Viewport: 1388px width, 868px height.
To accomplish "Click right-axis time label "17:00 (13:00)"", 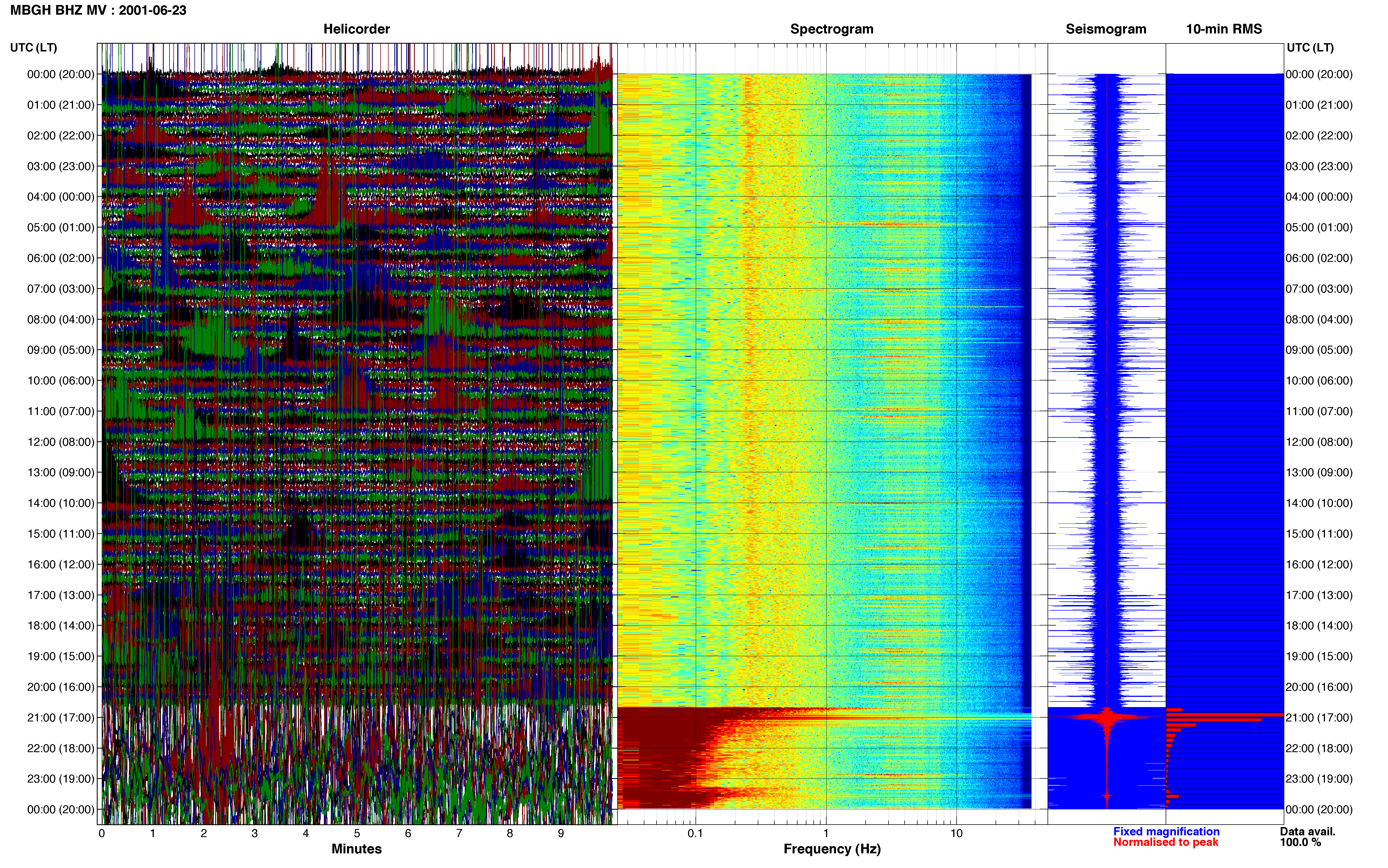I will (x=1319, y=595).
